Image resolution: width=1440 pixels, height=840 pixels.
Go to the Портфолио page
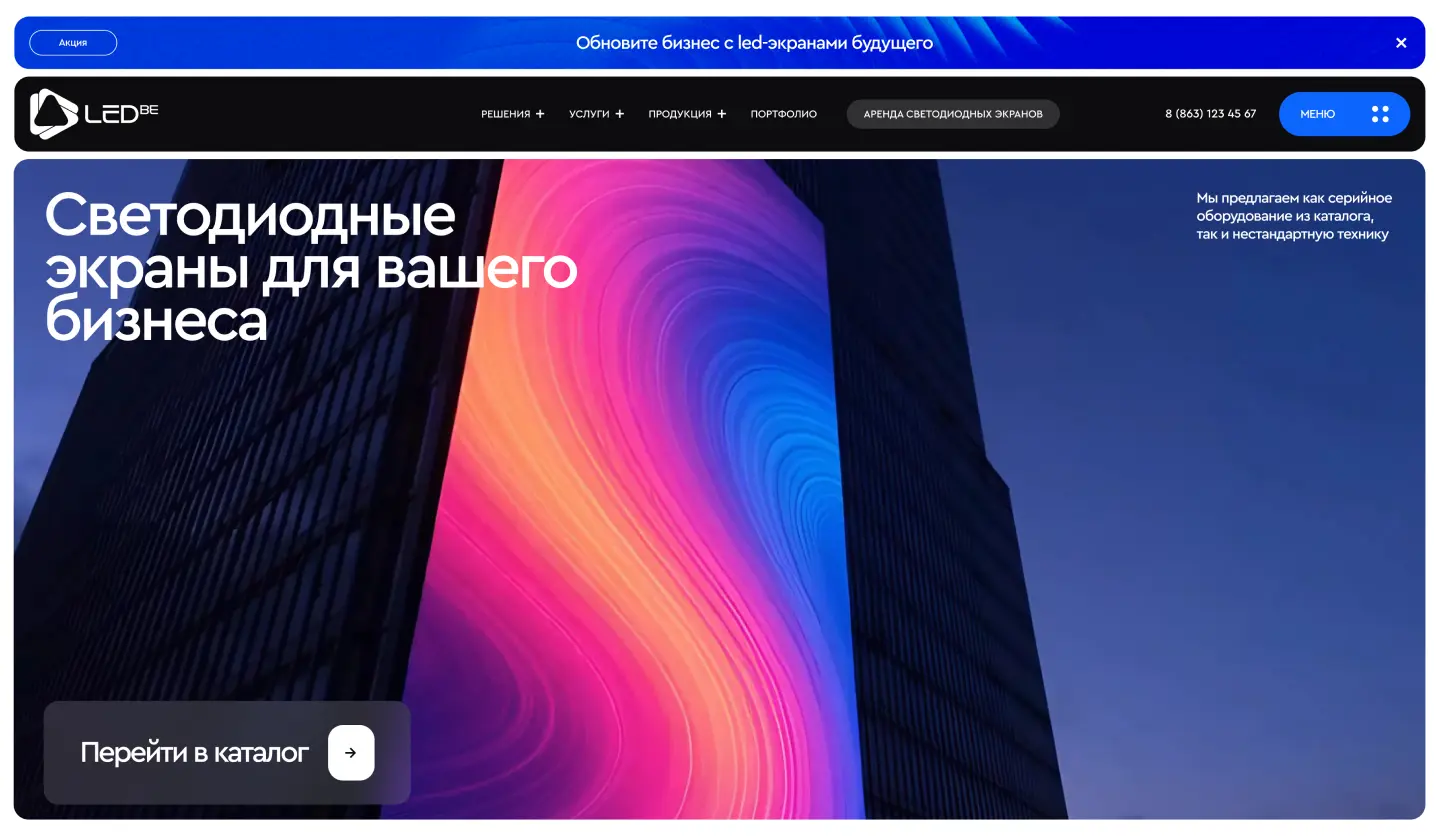click(x=784, y=114)
